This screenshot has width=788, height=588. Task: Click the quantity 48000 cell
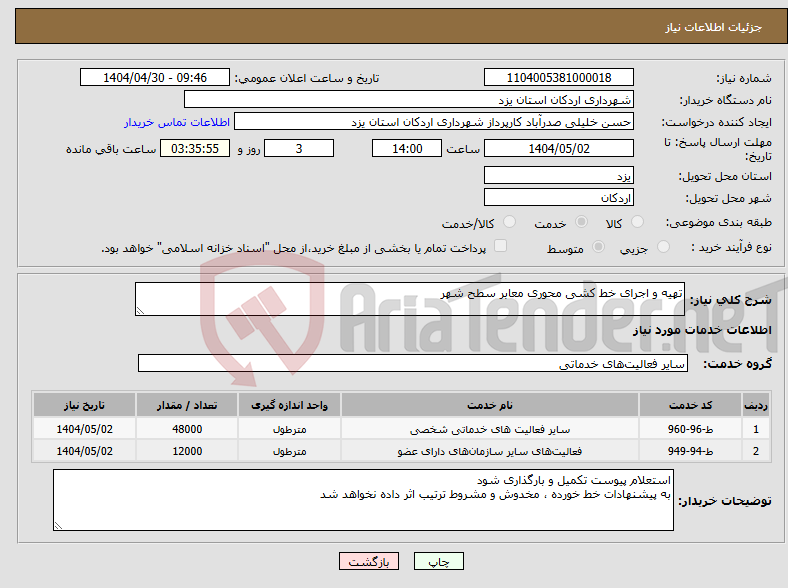pos(187,429)
